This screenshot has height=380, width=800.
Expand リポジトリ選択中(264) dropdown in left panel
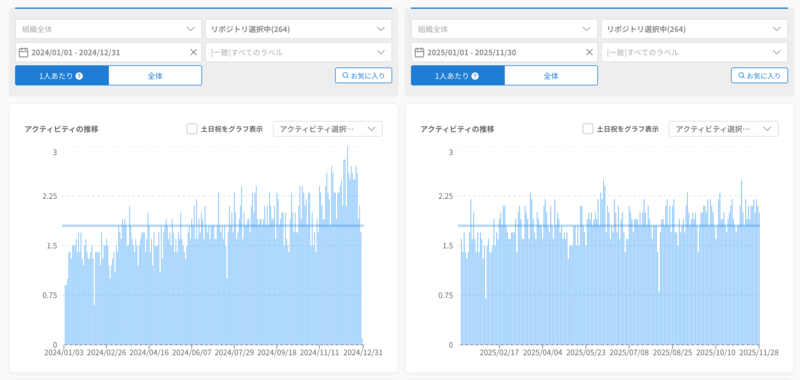point(298,29)
